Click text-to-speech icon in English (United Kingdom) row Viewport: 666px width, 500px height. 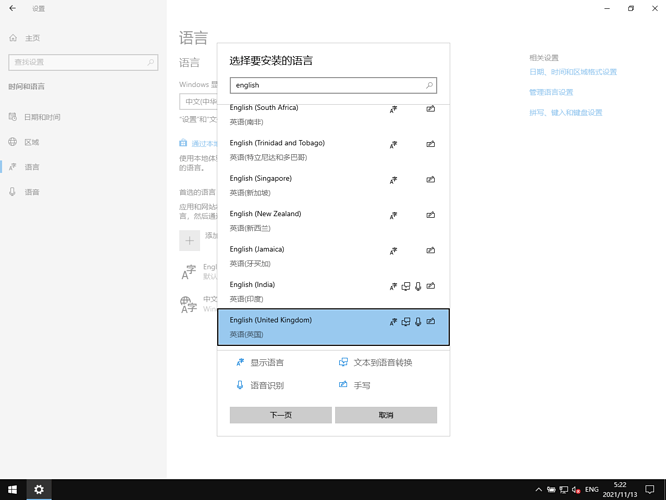point(406,322)
